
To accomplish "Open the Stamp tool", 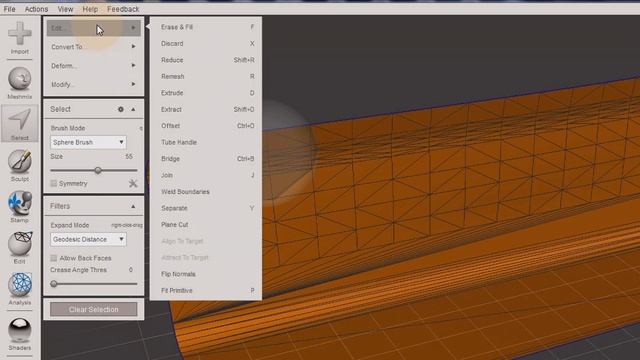I will coord(20,207).
